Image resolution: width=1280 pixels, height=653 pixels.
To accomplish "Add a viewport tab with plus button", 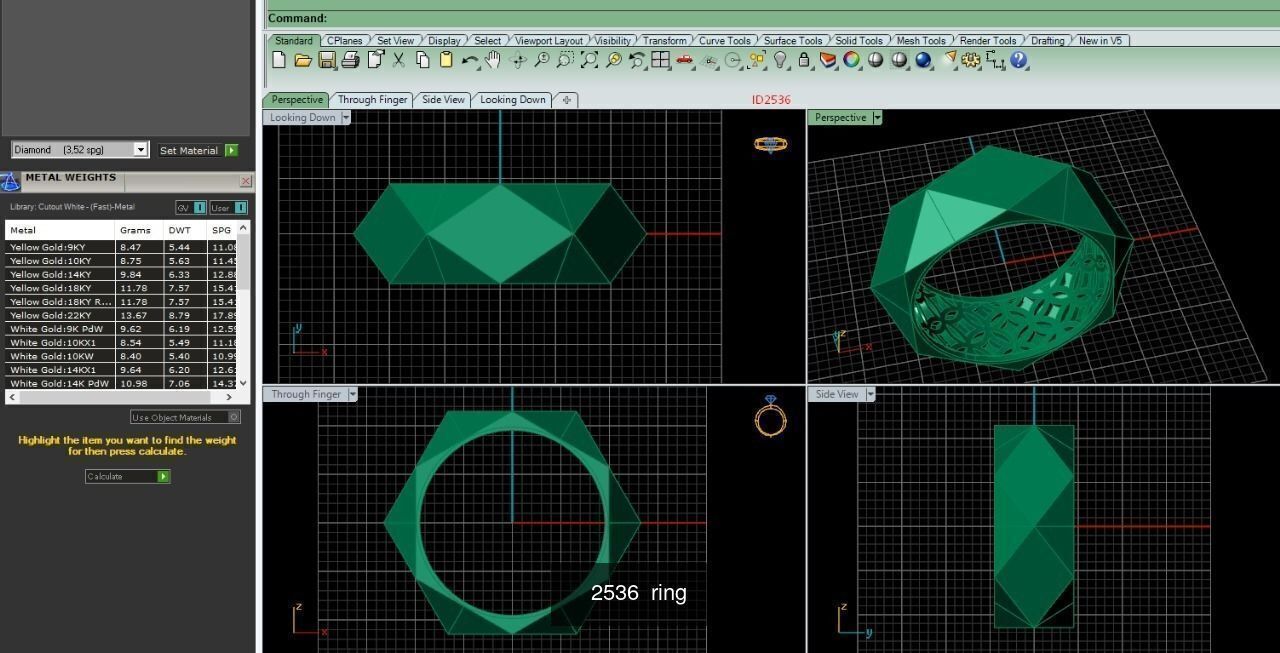I will (x=567, y=100).
